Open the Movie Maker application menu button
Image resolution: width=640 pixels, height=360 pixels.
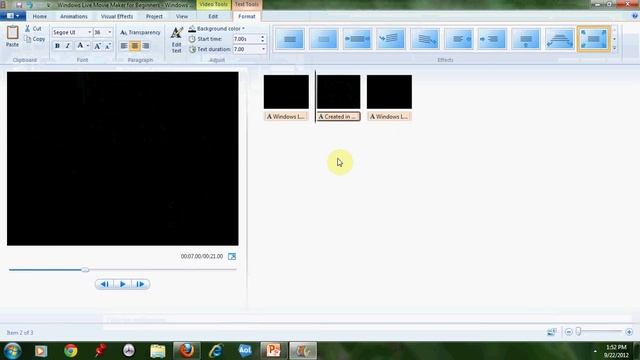13,16
